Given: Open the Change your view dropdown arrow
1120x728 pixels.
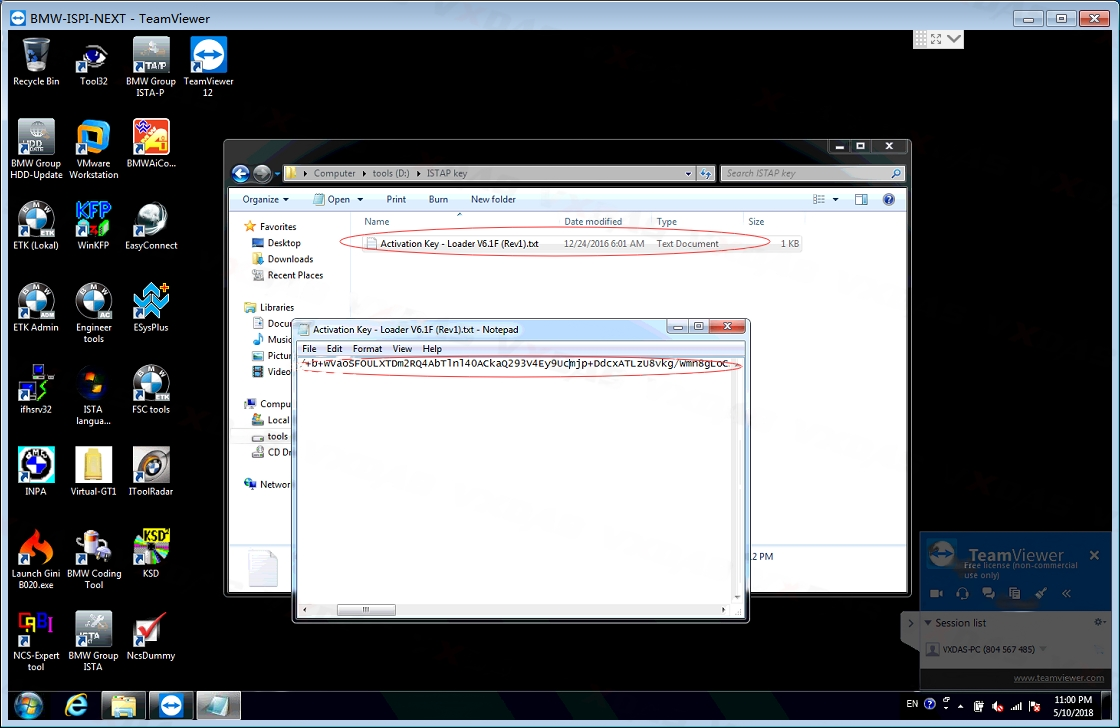Looking at the screenshot, I should coord(836,199).
